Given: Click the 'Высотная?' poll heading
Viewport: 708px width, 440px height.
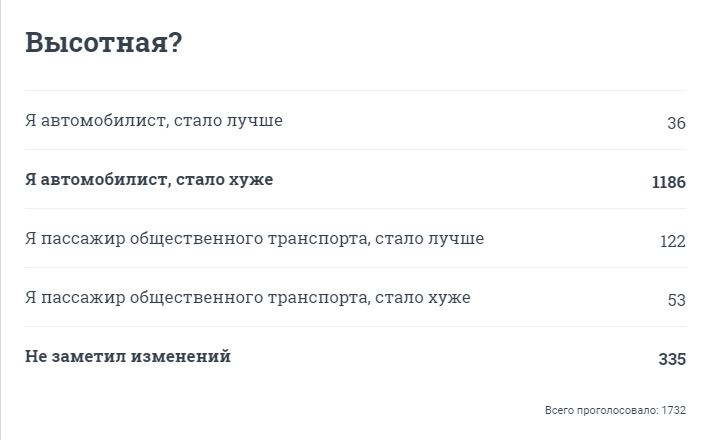Looking at the screenshot, I should tap(103, 42).
